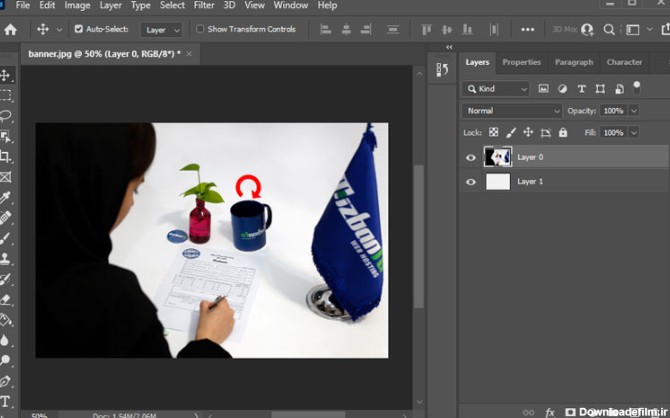Image resolution: width=670 pixels, height=418 pixels.
Task: Select the Move tool in the toolbar
Action: [x=6, y=75]
